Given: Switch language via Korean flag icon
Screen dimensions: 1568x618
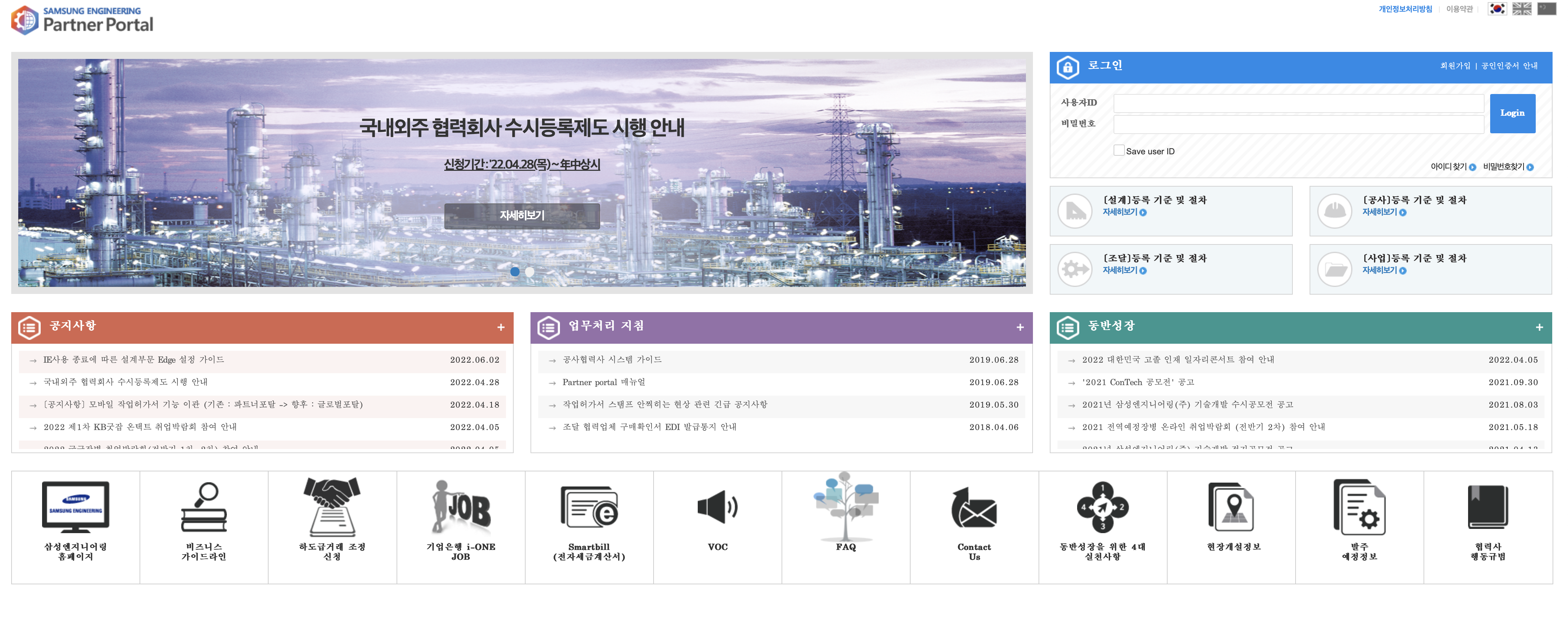Looking at the screenshot, I should pyautogui.click(x=1497, y=8).
